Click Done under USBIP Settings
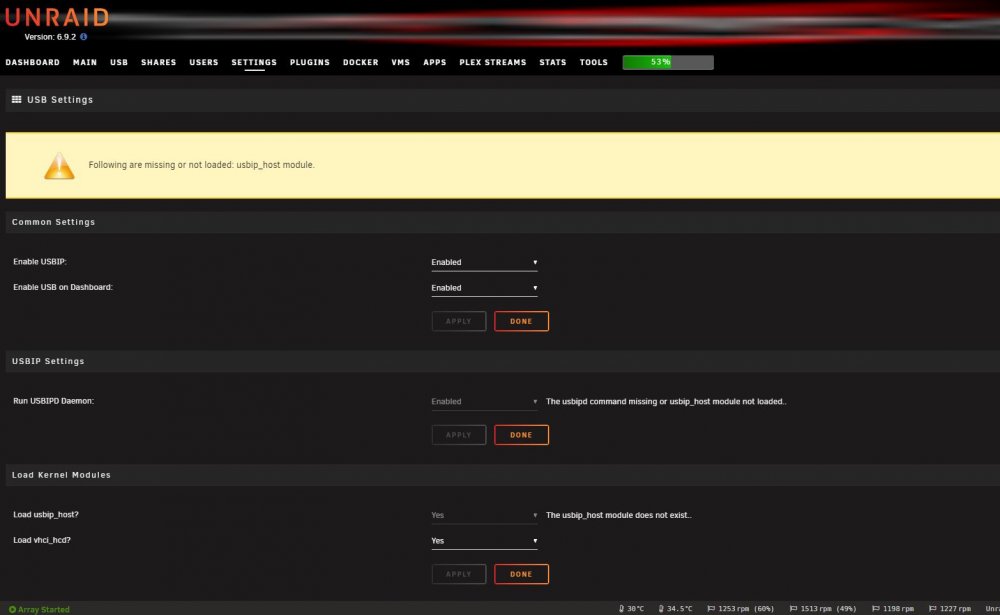The image size is (1000, 615). (521, 434)
